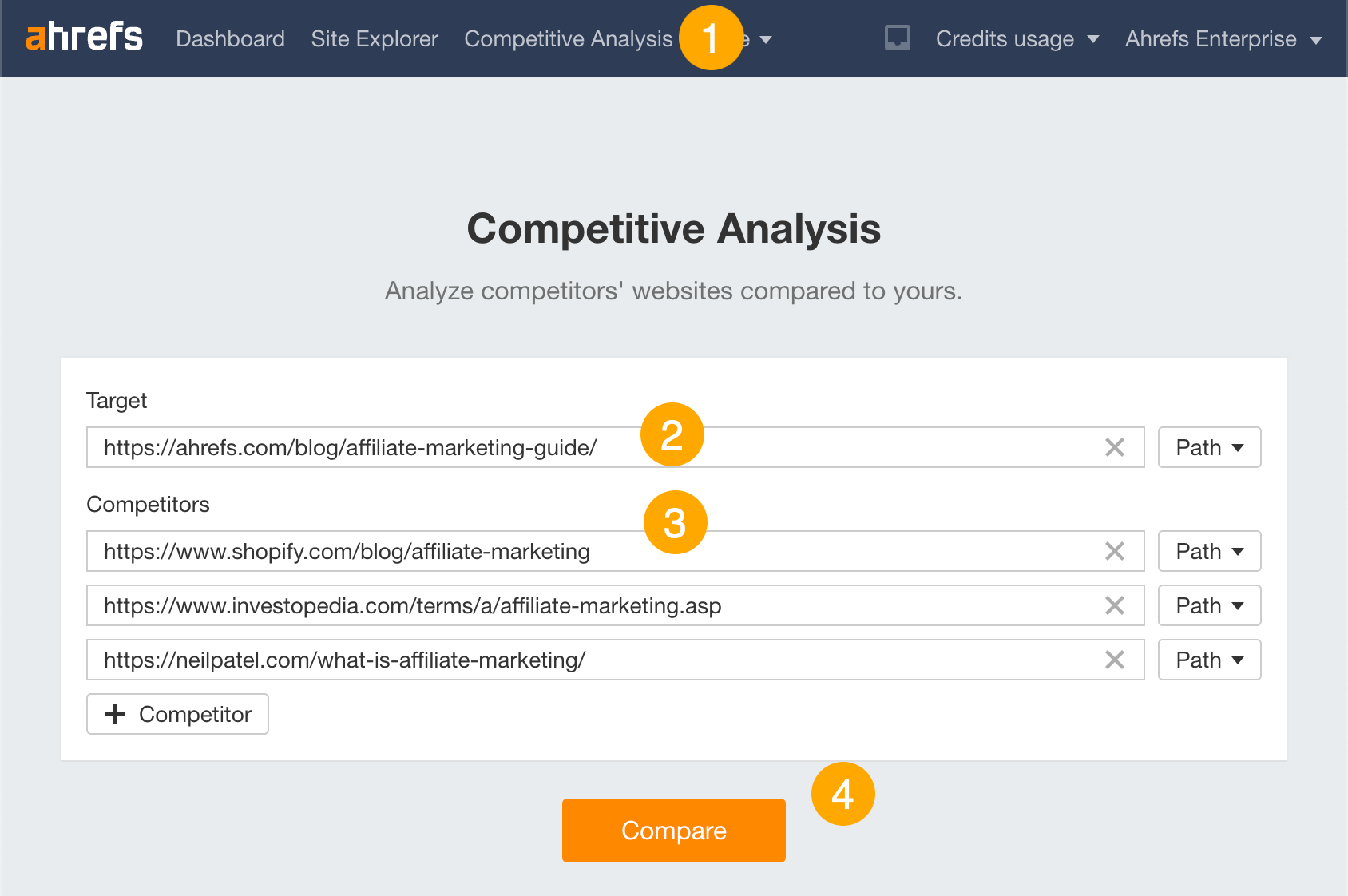
Task: Open the Path dropdown for the shopify.com row
Action: point(1208,551)
